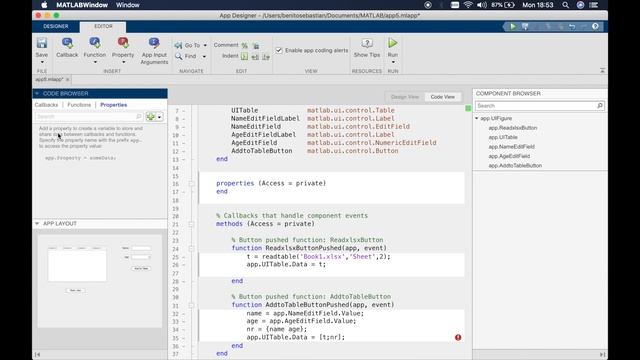Open the Save dropdown arrow
The height and width of the screenshot is (360, 640).
42,62
